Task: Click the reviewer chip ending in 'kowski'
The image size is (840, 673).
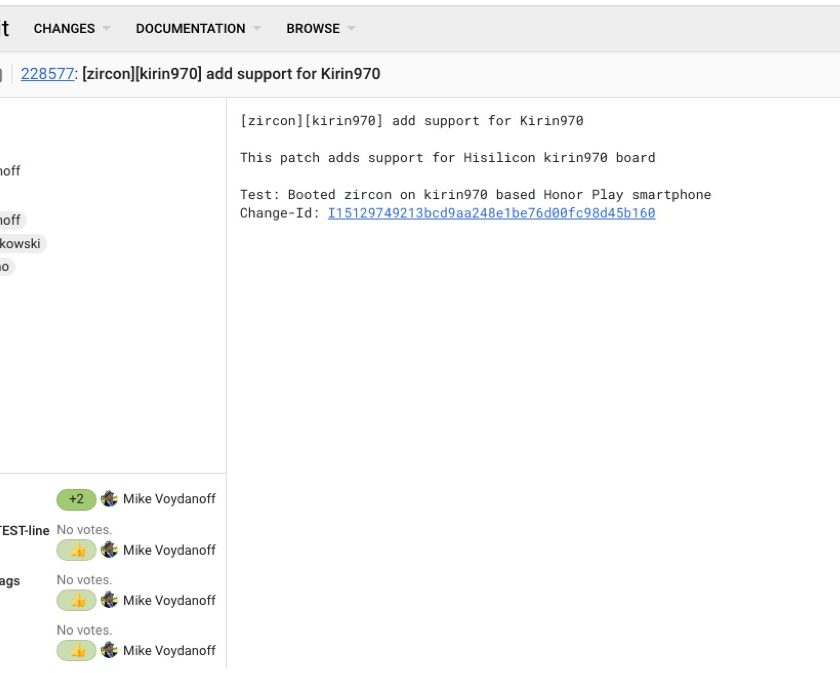Action: coord(20,243)
